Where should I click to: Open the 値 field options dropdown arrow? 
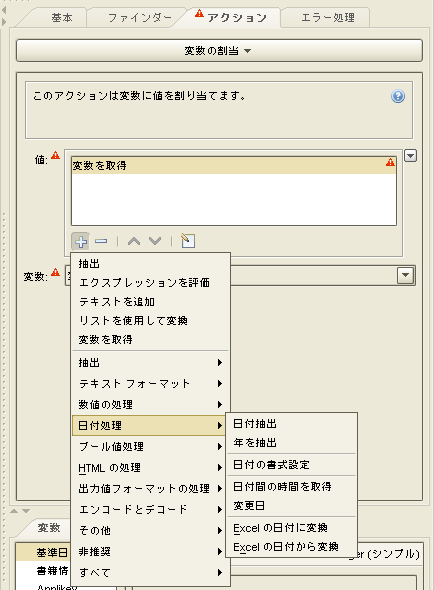(410, 155)
